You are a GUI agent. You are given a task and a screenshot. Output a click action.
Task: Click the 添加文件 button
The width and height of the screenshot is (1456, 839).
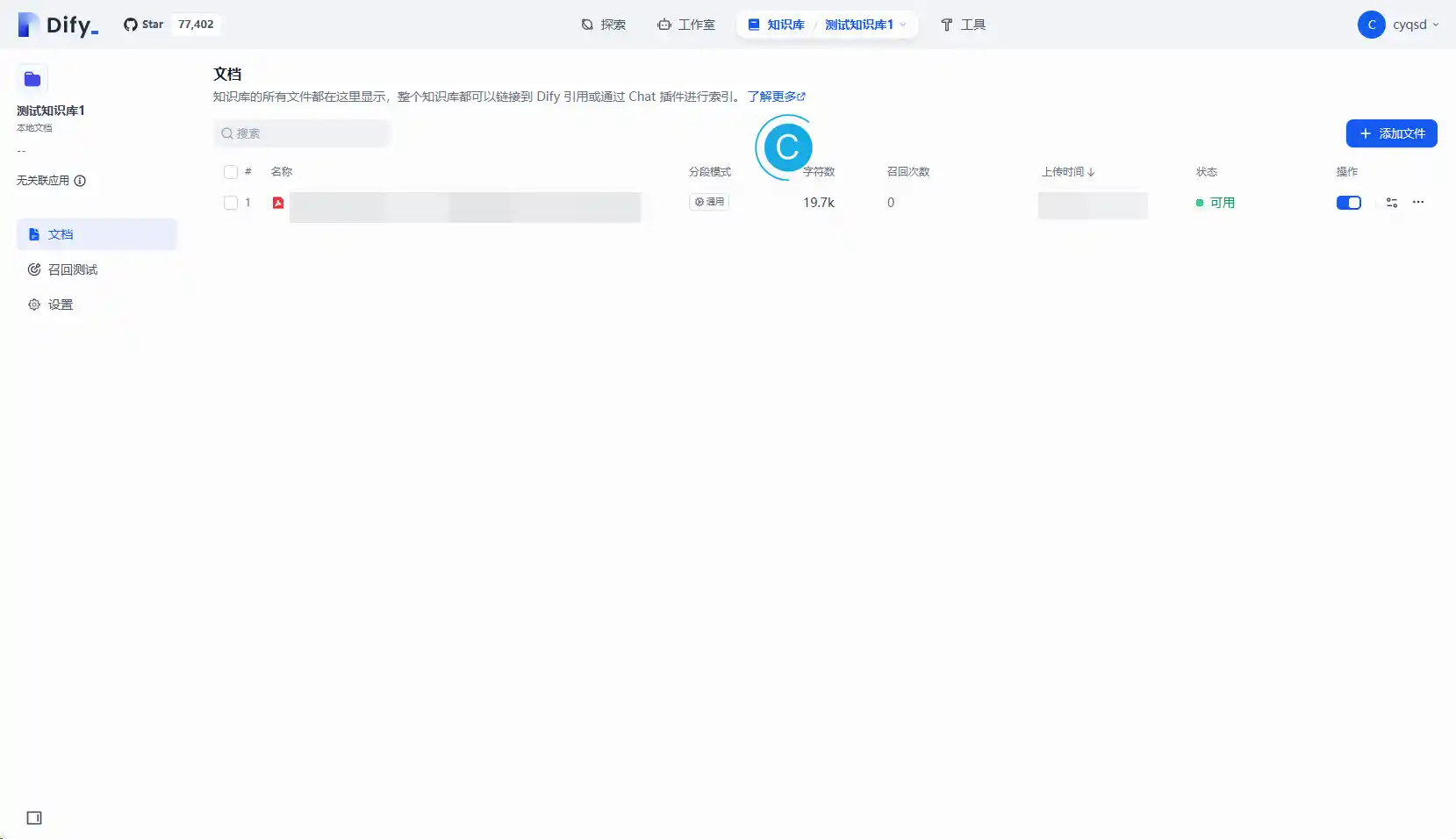coord(1391,133)
